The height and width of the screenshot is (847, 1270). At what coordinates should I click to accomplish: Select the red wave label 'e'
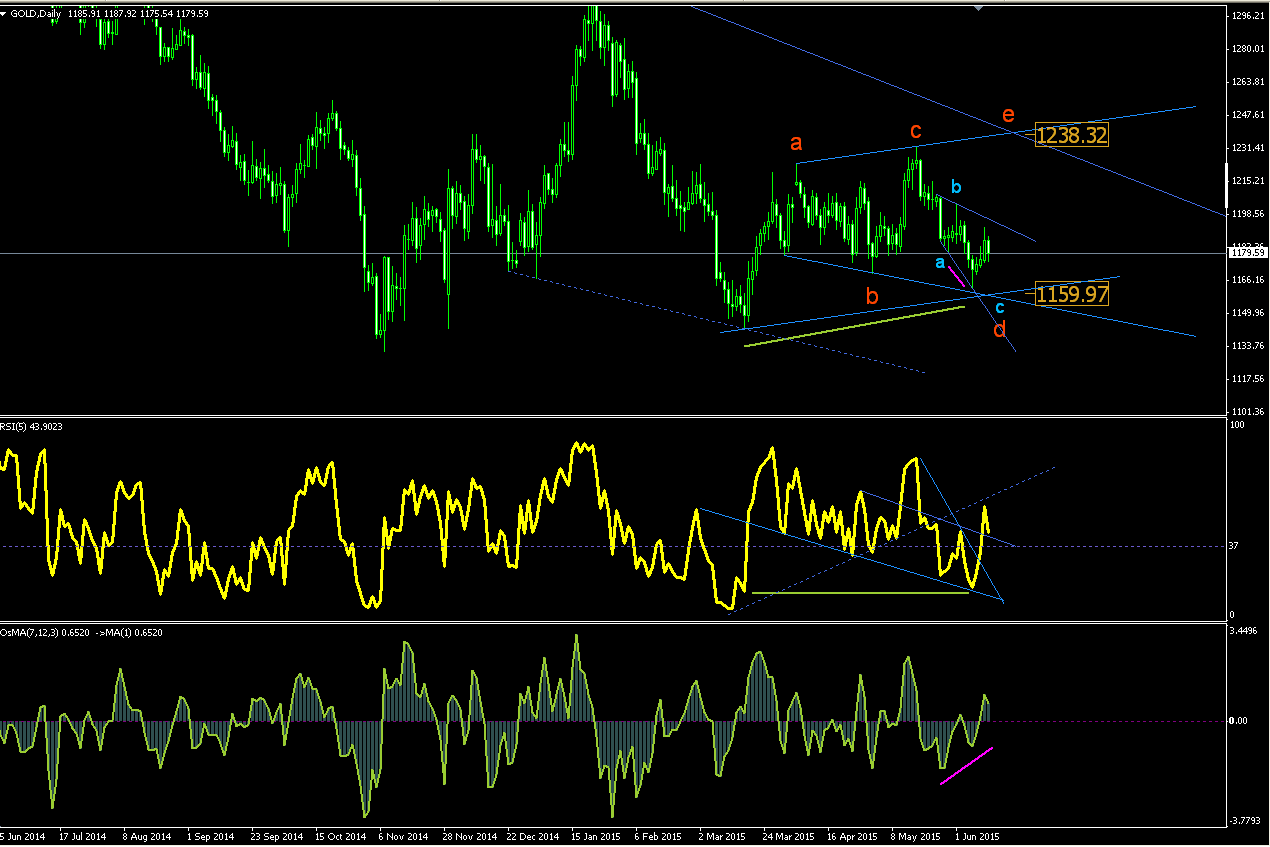tap(1008, 115)
